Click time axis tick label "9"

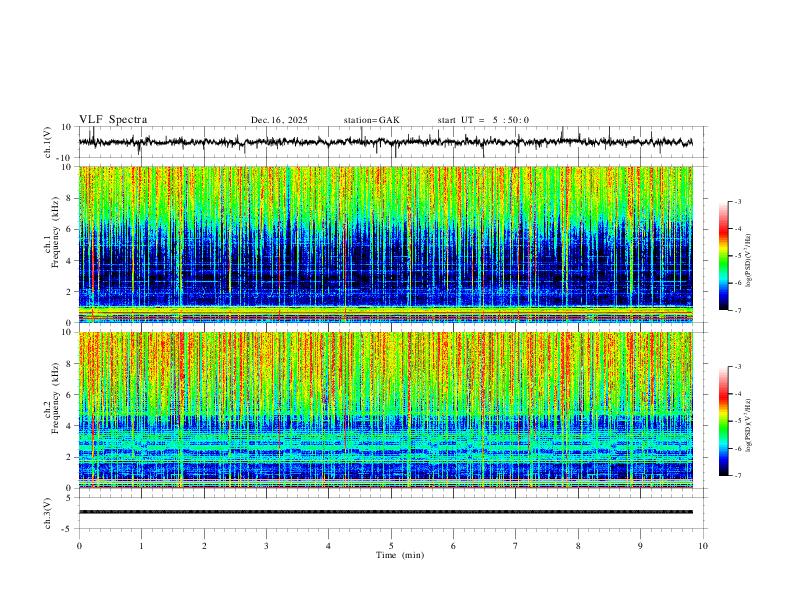[x=640, y=546]
